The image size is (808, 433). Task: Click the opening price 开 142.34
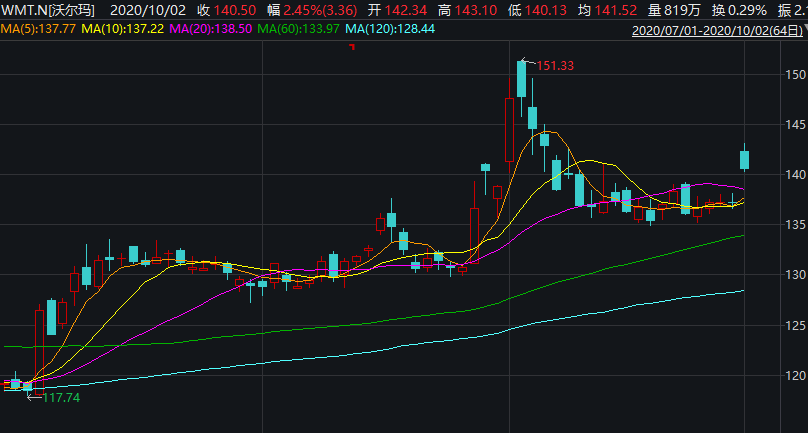click(385, 9)
